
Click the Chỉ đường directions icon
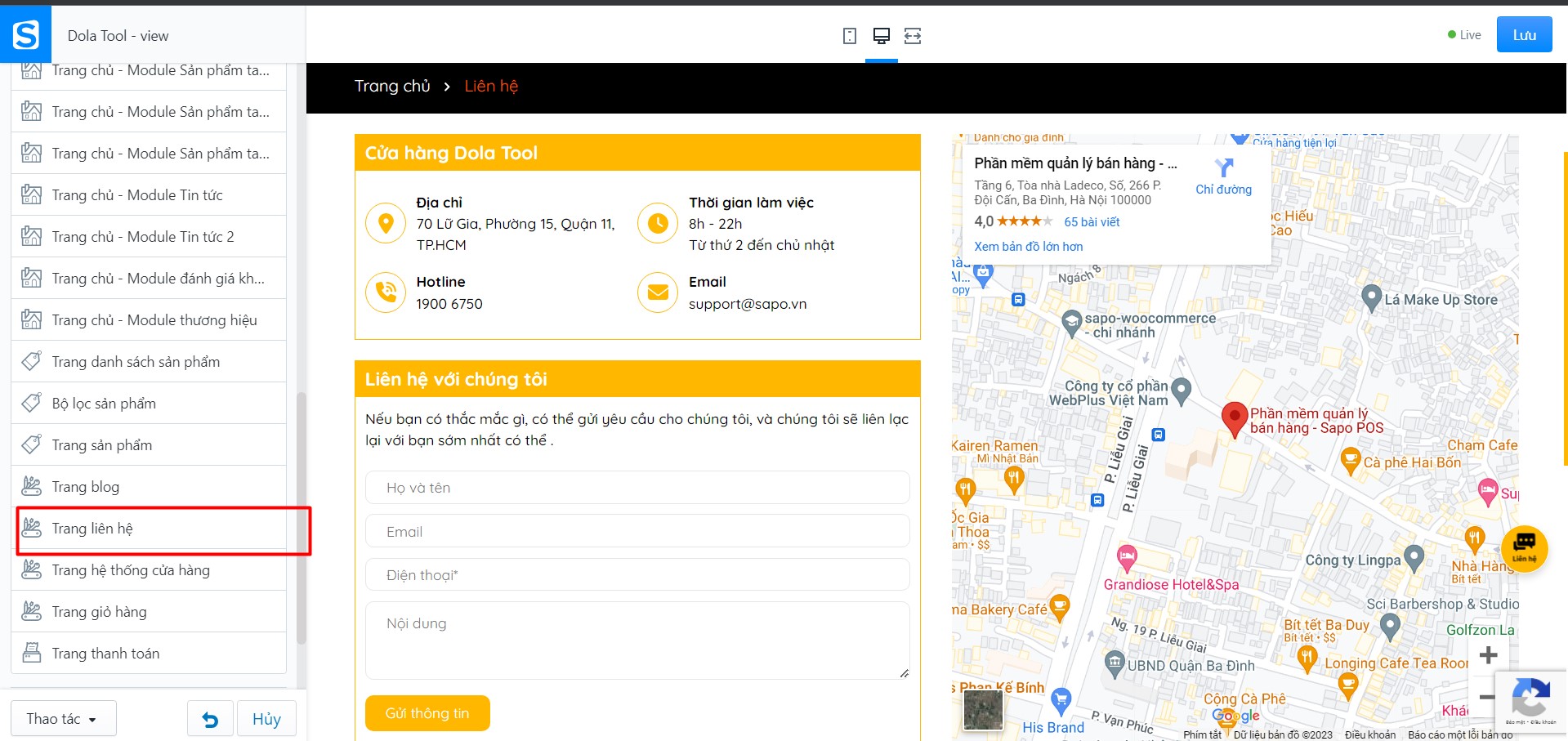(1223, 168)
